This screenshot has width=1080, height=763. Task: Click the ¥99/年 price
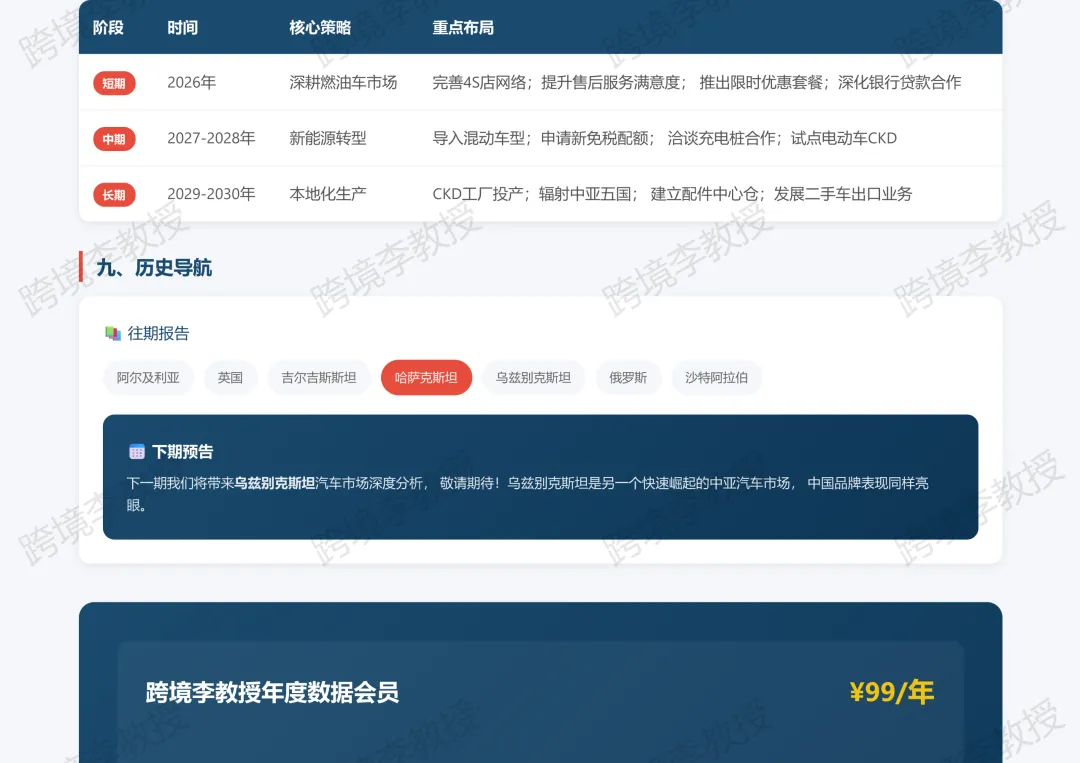click(892, 692)
